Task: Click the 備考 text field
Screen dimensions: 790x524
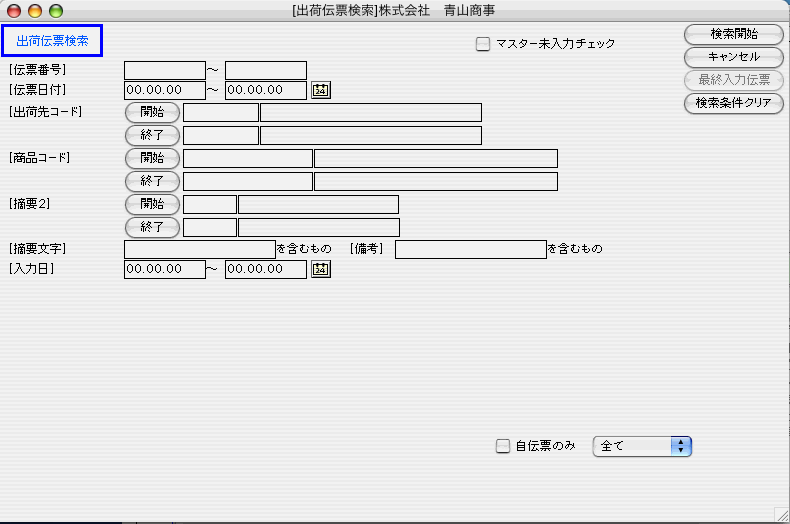Action: point(470,249)
